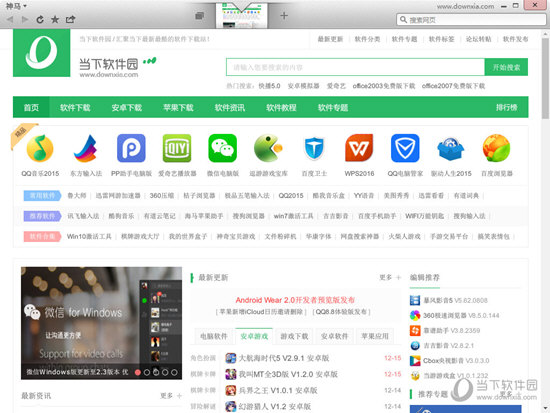
Task: Bookmark the page with the star icon
Action: [55, 19]
